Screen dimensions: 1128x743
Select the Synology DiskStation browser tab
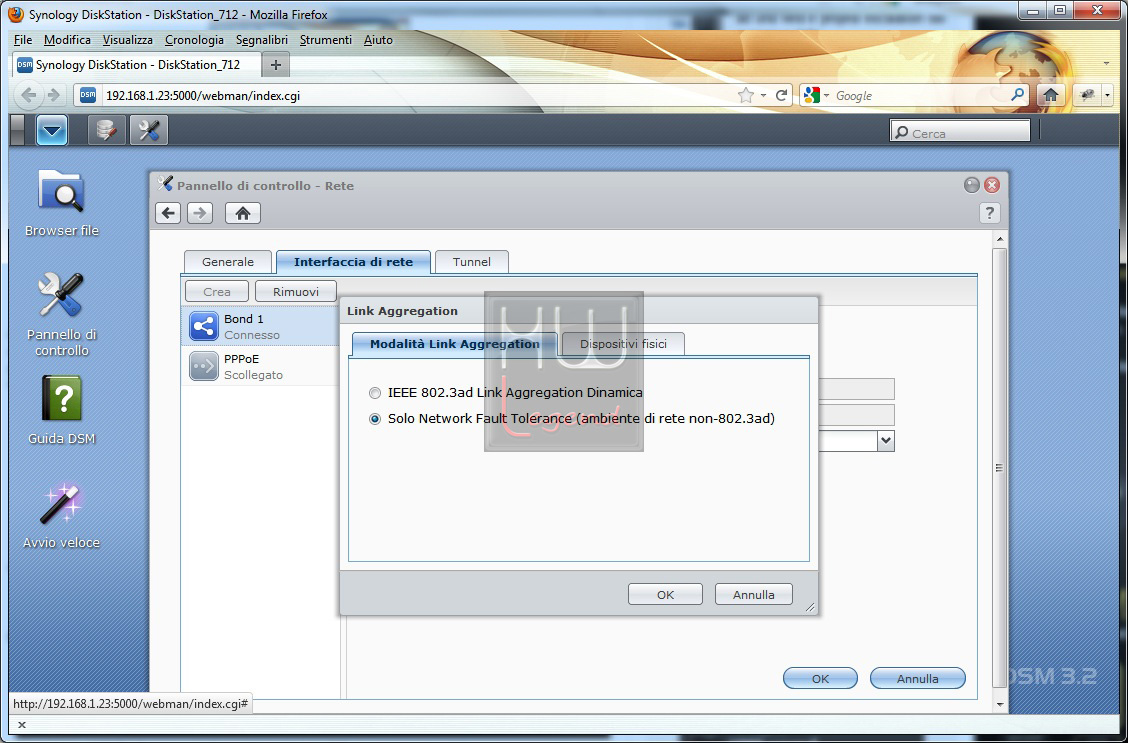pos(137,65)
